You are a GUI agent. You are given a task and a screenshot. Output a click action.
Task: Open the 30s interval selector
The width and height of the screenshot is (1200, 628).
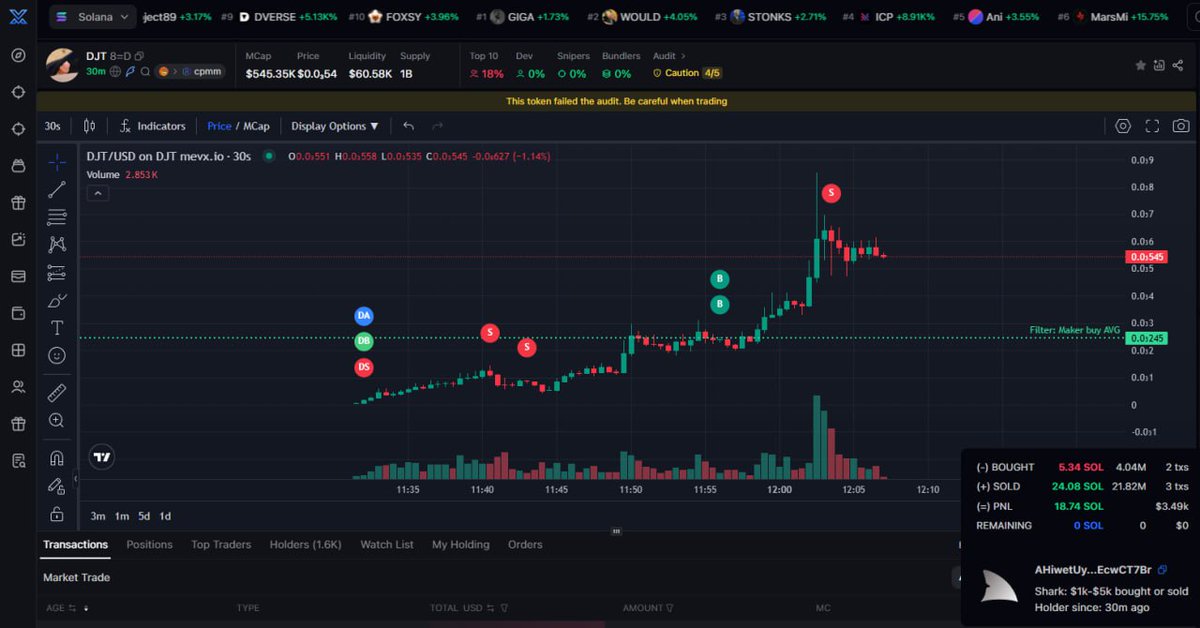52,126
